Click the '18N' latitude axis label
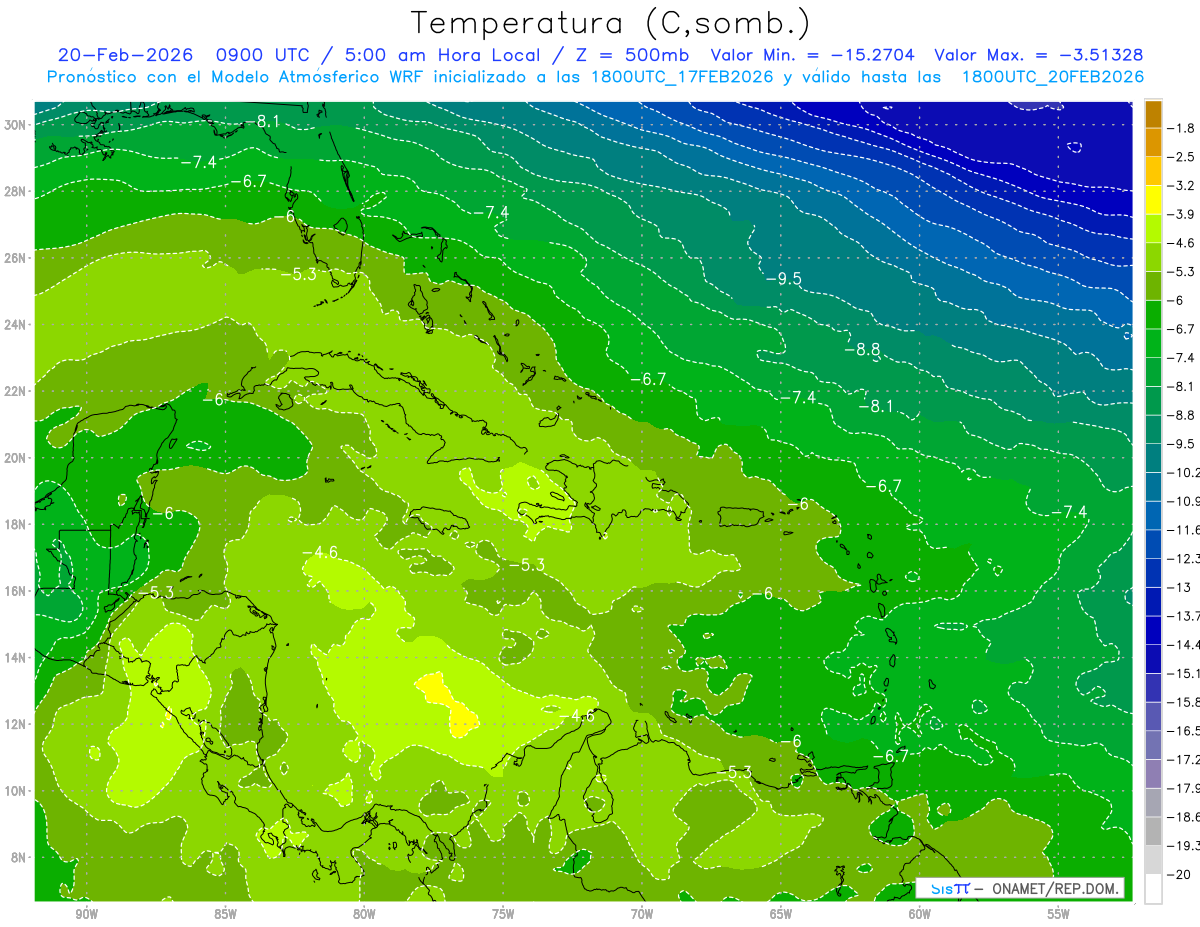 pos(16,524)
